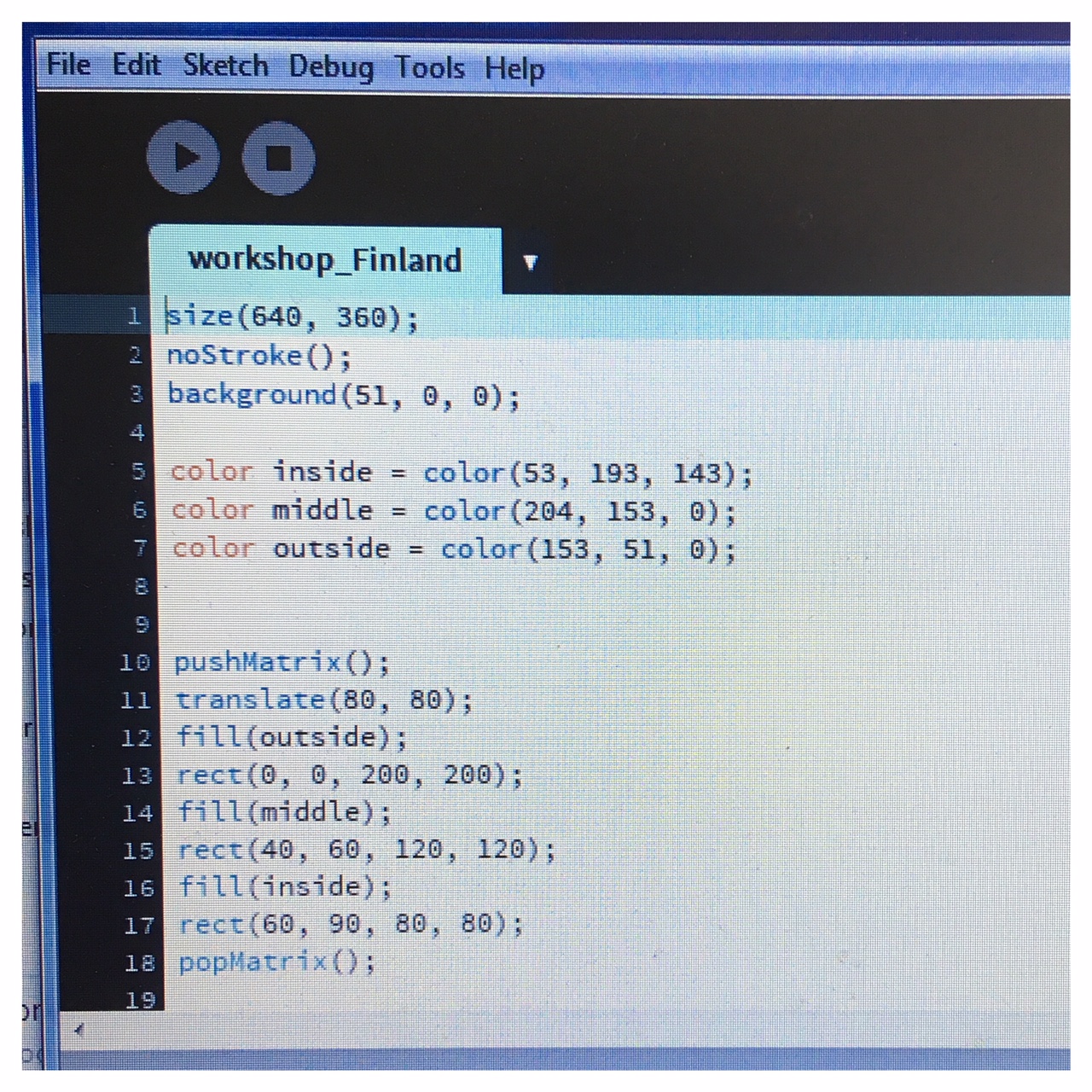
Task: Open the Sketch menu
Action: tap(226, 66)
